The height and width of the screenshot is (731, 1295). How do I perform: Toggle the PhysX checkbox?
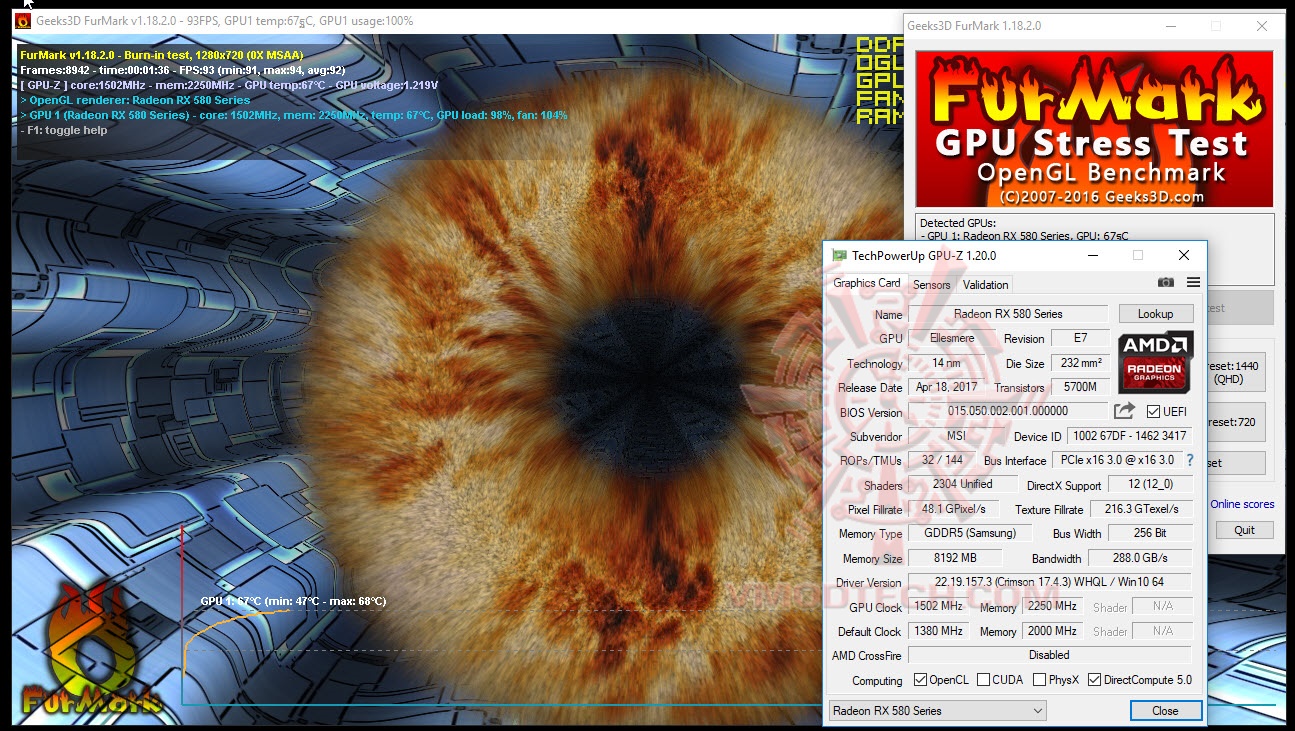tap(1040, 680)
